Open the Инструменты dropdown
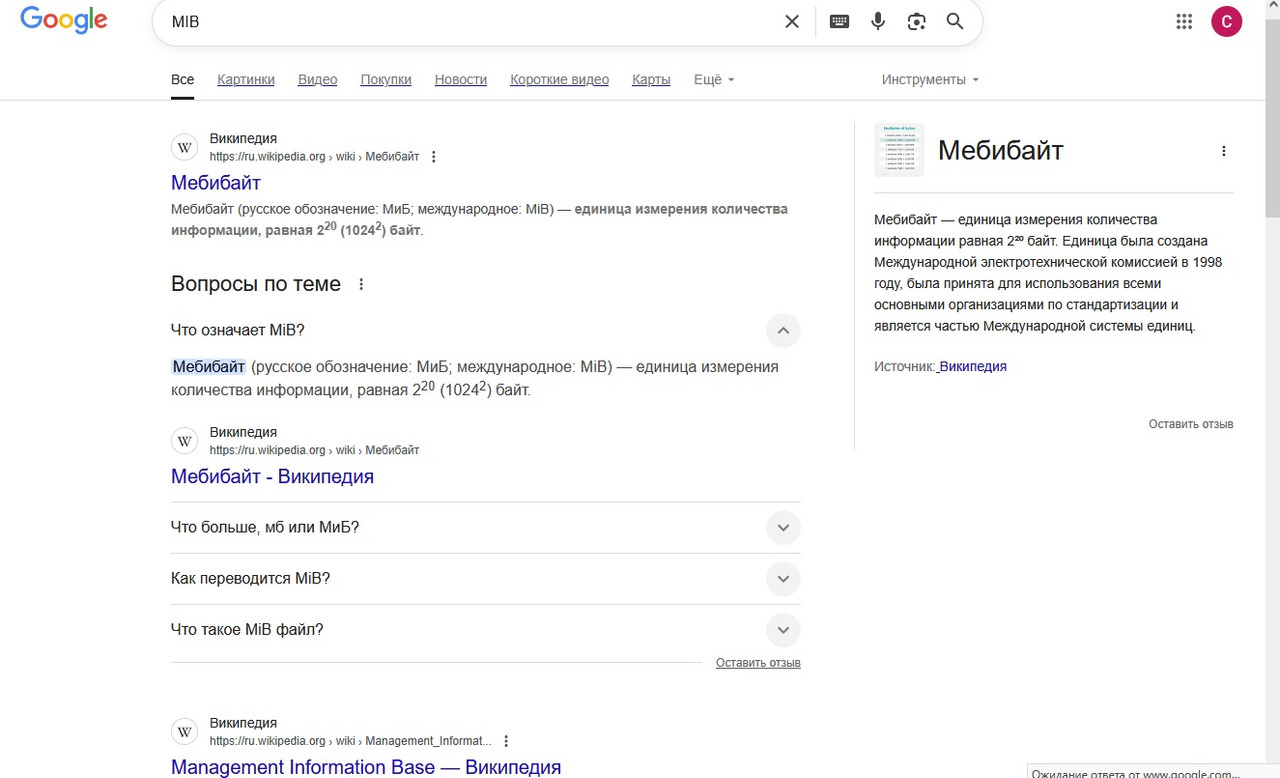Image resolution: width=1280 pixels, height=778 pixels. pyautogui.click(x=930, y=80)
